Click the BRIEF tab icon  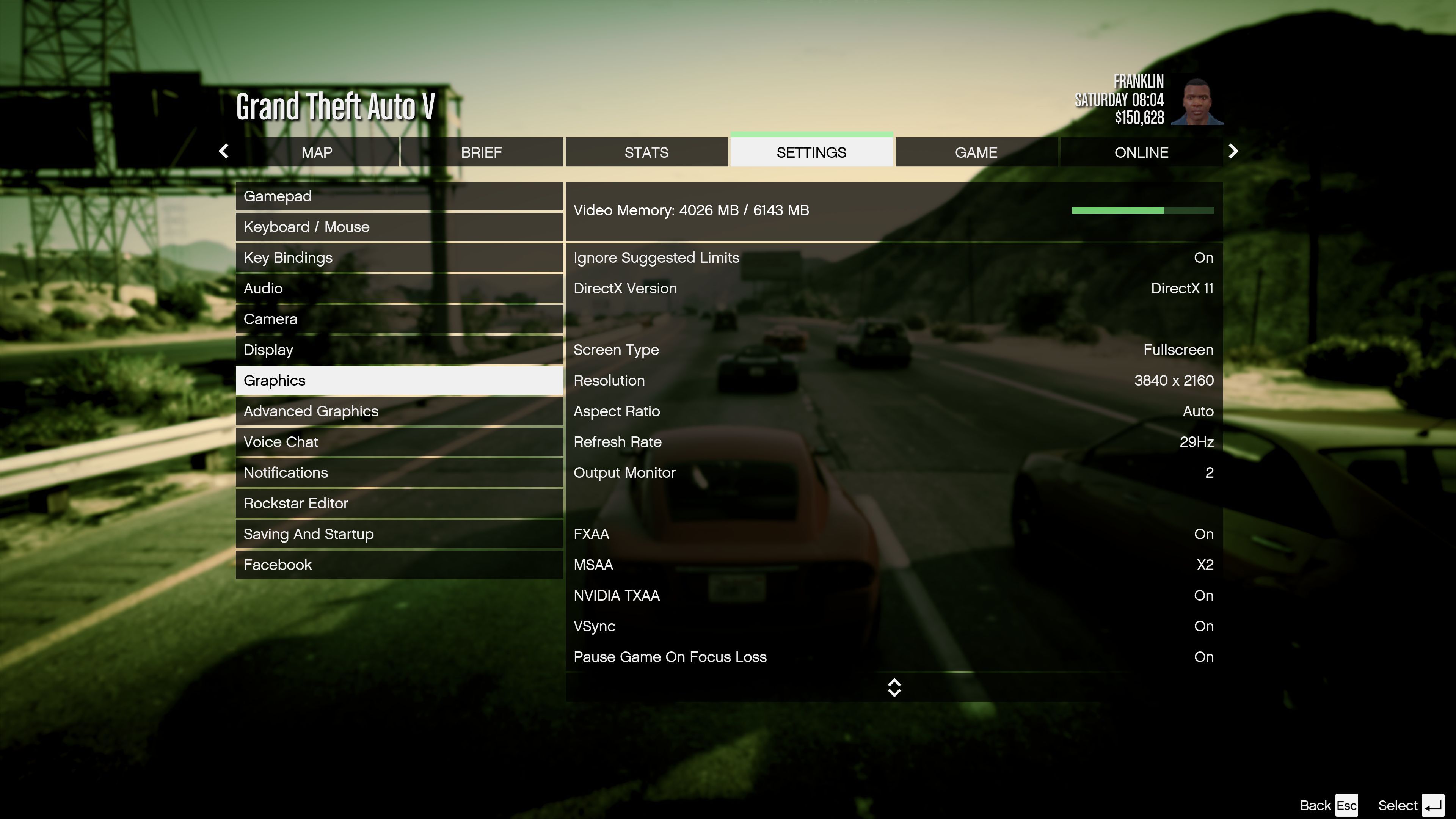click(481, 152)
